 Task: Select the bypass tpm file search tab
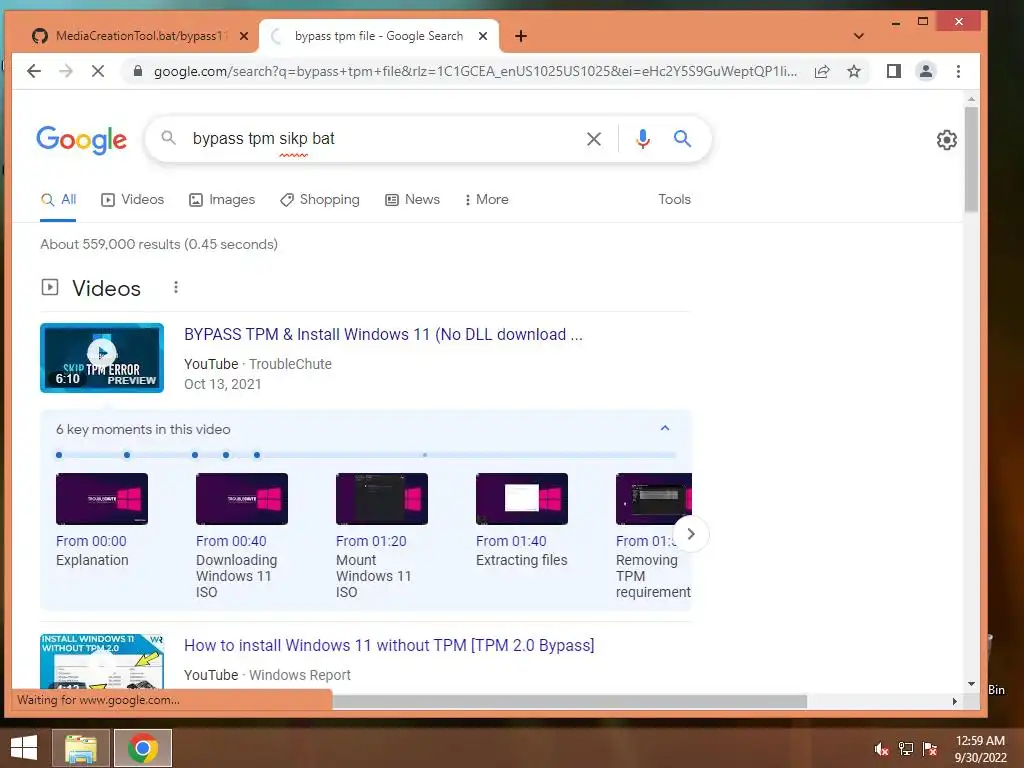(x=379, y=36)
